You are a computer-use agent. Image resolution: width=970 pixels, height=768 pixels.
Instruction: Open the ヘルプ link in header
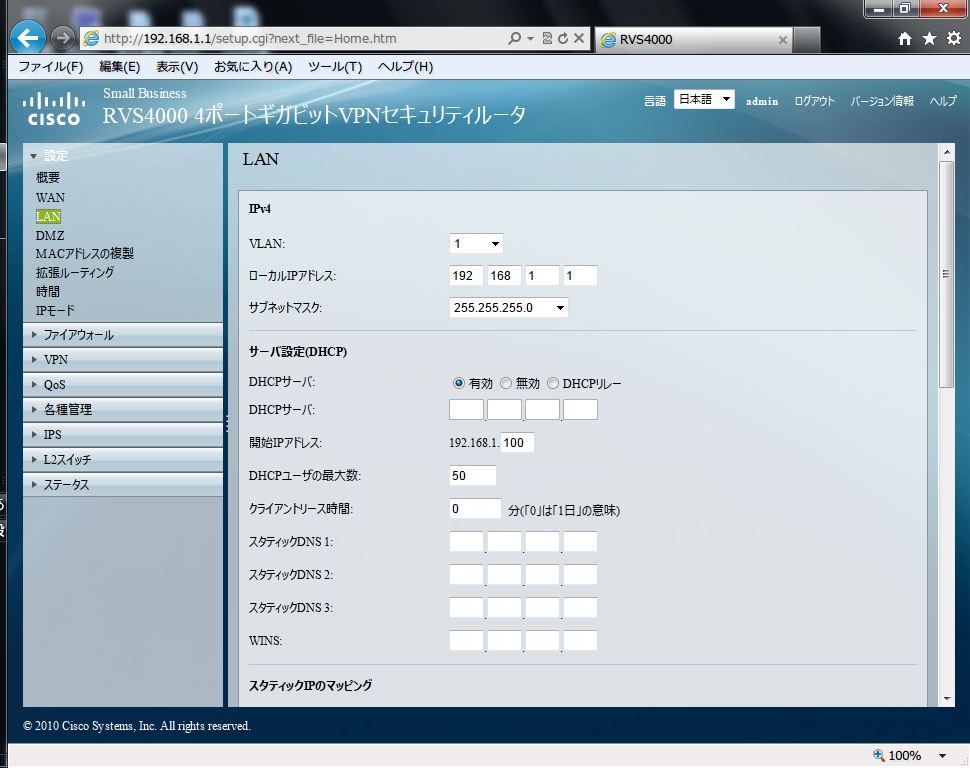(x=943, y=101)
